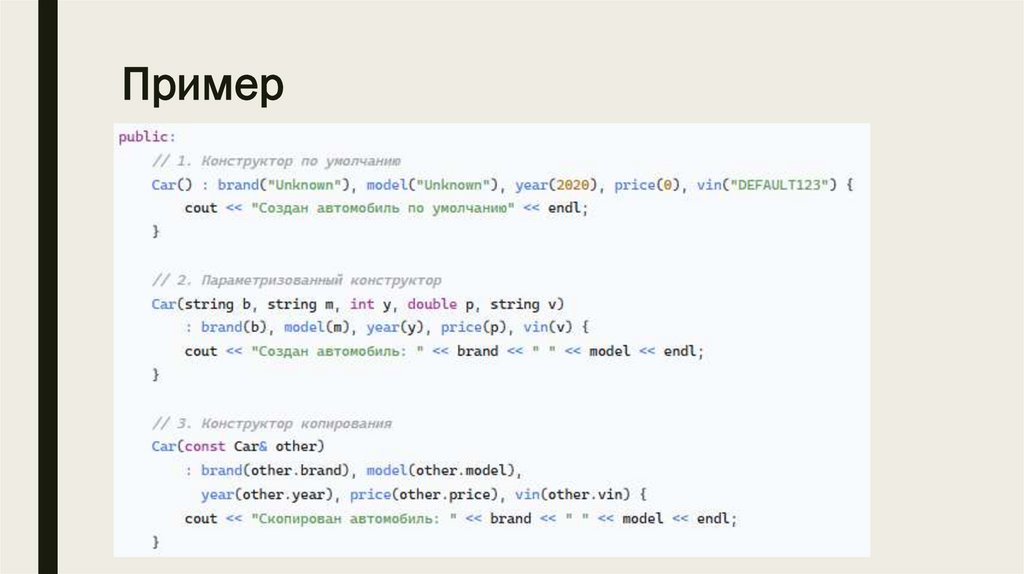Select the comment "Параметризованный конструктор"
The height and width of the screenshot is (574, 1024).
click(x=321, y=280)
